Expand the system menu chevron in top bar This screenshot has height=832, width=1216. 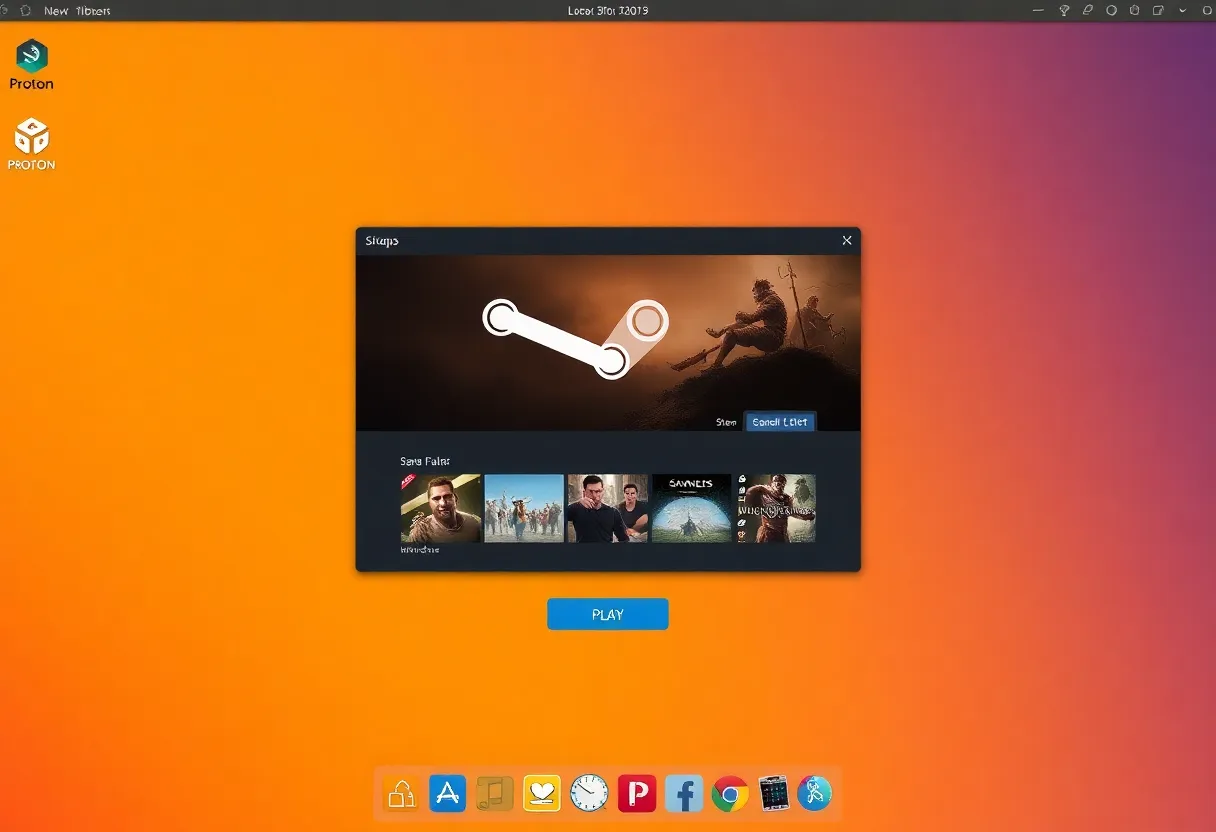point(1181,11)
